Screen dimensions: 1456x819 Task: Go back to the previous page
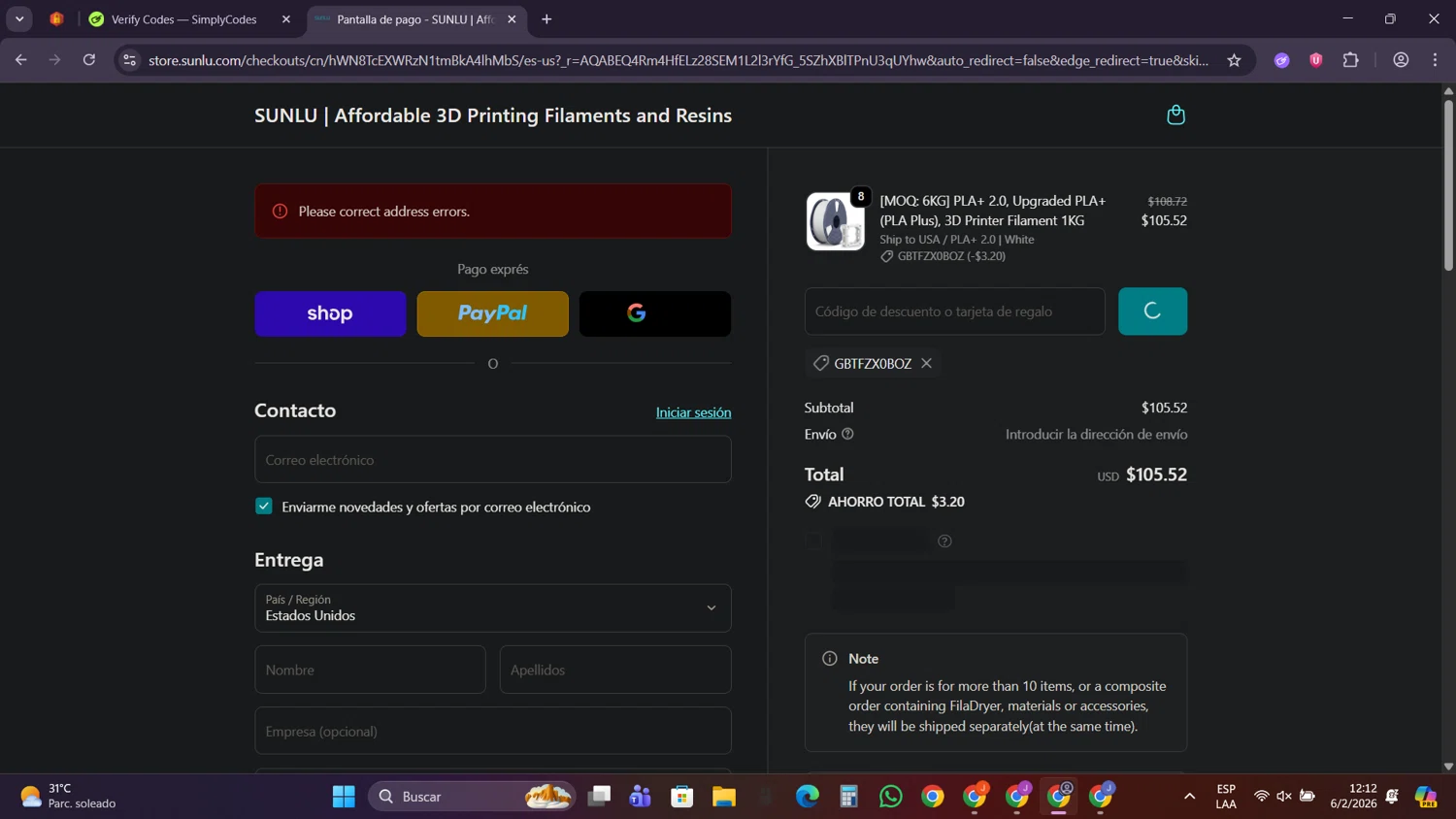coord(21,60)
